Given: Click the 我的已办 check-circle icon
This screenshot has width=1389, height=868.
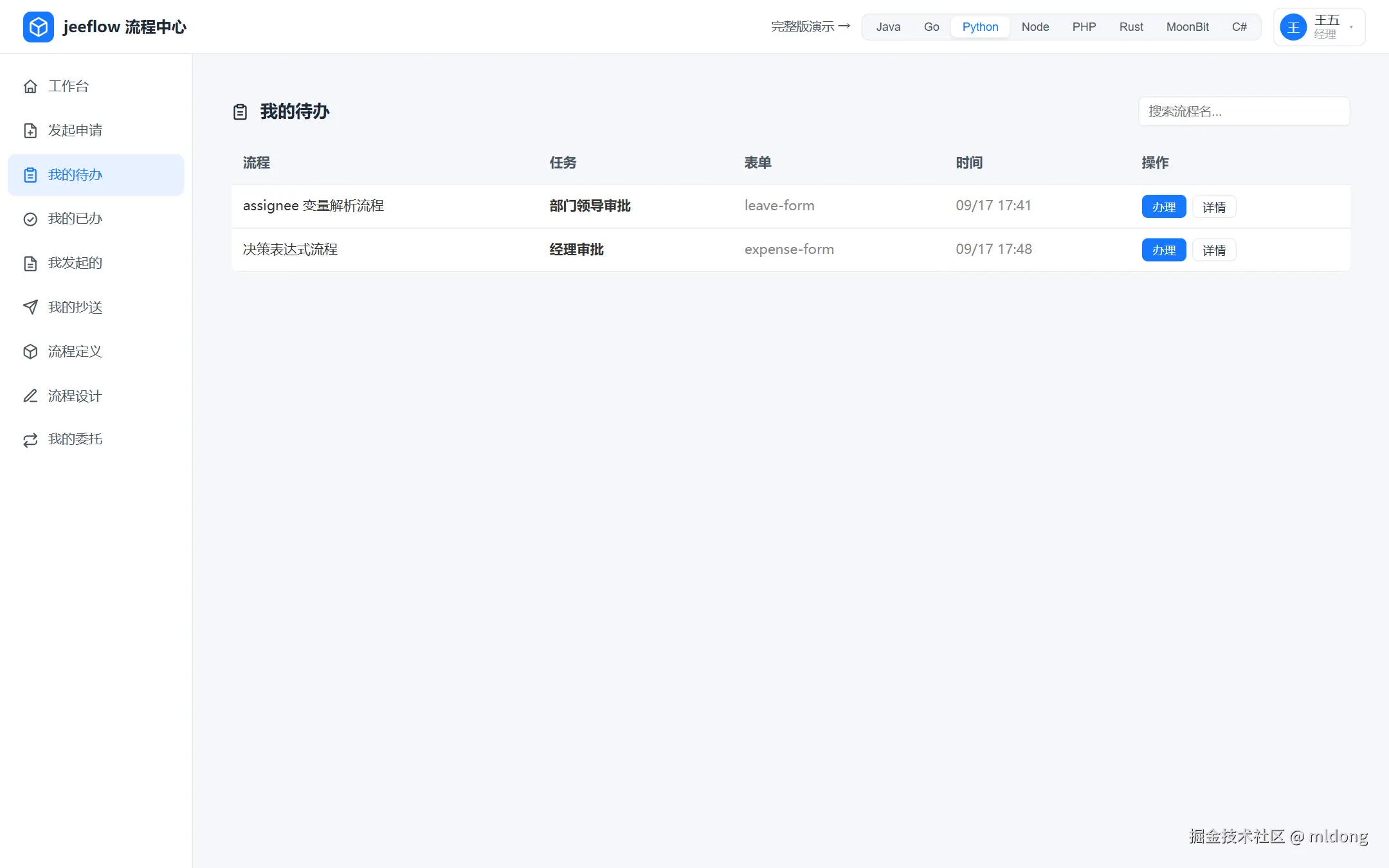Looking at the screenshot, I should pyautogui.click(x=30, y=219).
